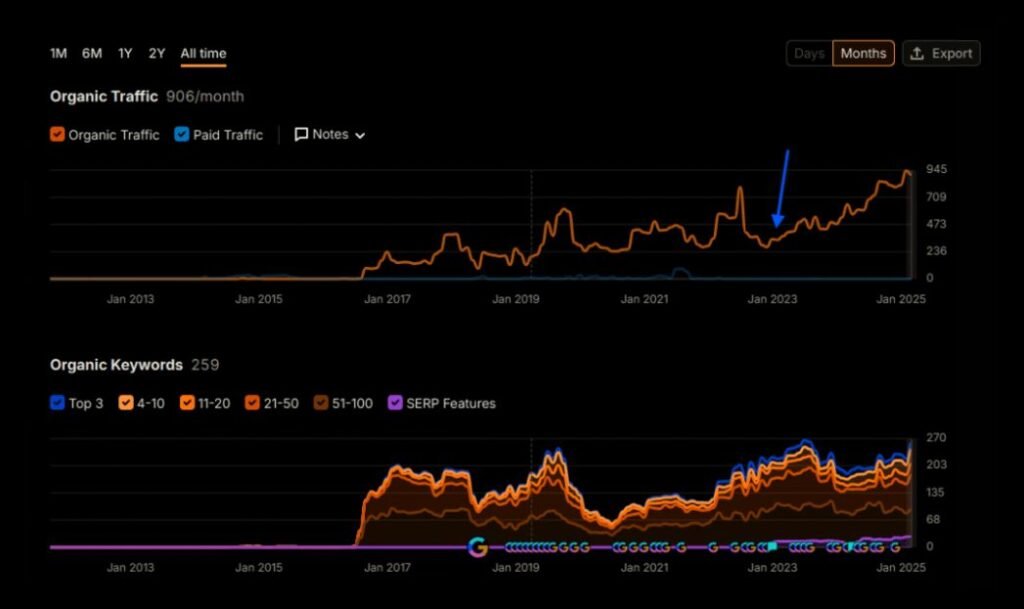The width and height of the screenshot is (1024, 609).
Task: Select the 6M time range
Action: pos(92,54)
